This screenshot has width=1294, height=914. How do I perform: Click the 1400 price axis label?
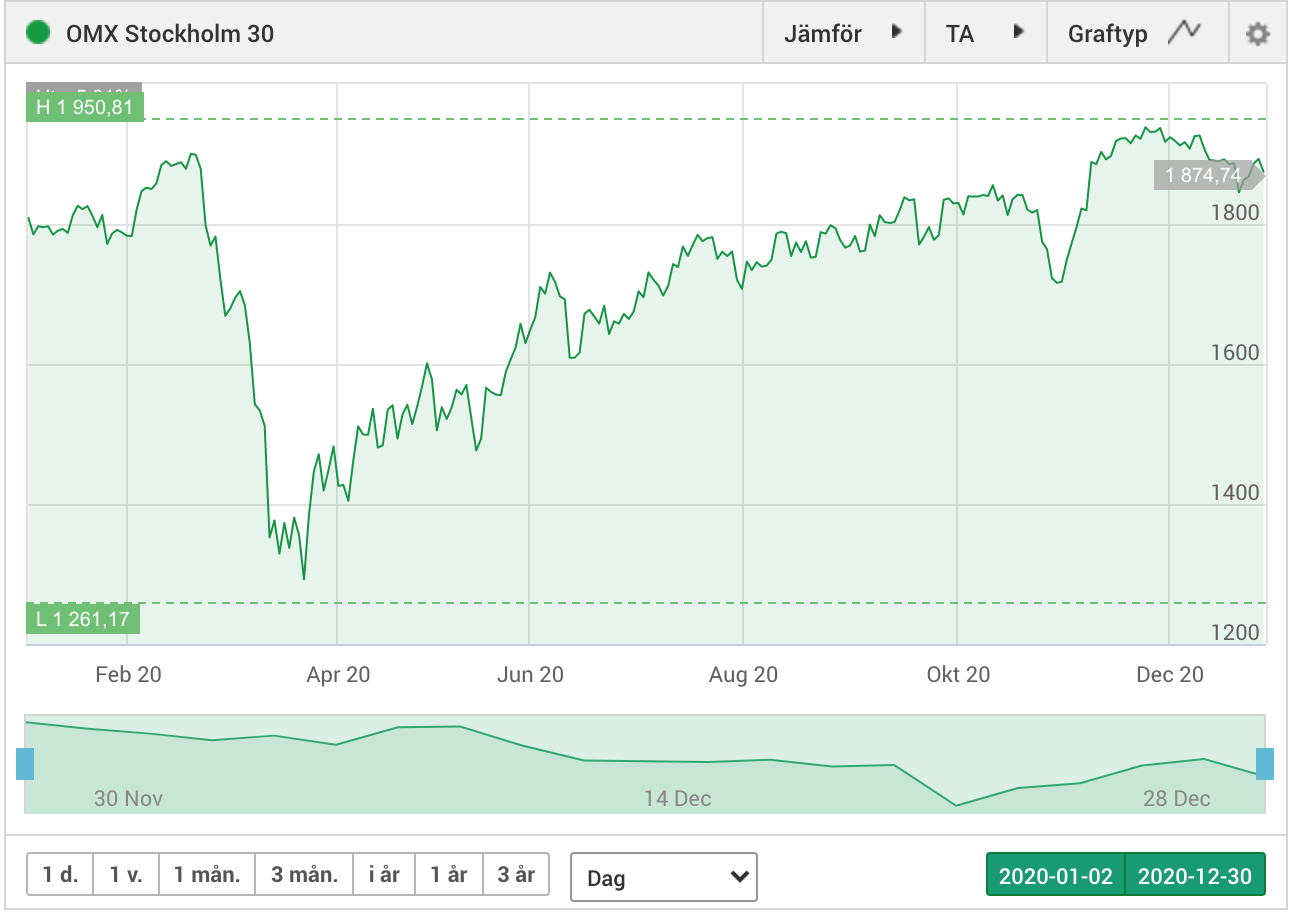coord(1233,492)
